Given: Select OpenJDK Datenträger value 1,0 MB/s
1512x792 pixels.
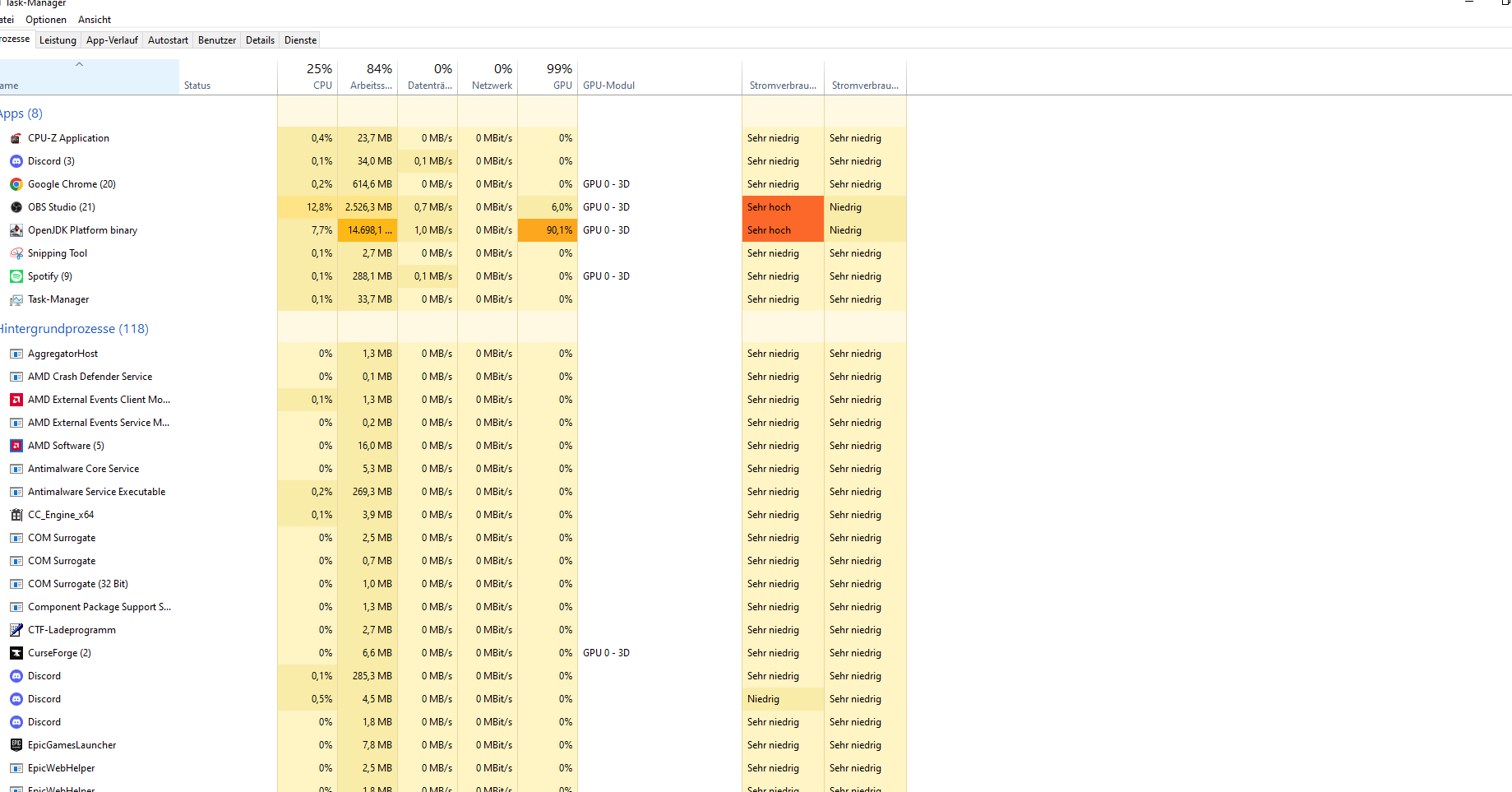Looking at the screenshot, I should [x=428, y=230].
